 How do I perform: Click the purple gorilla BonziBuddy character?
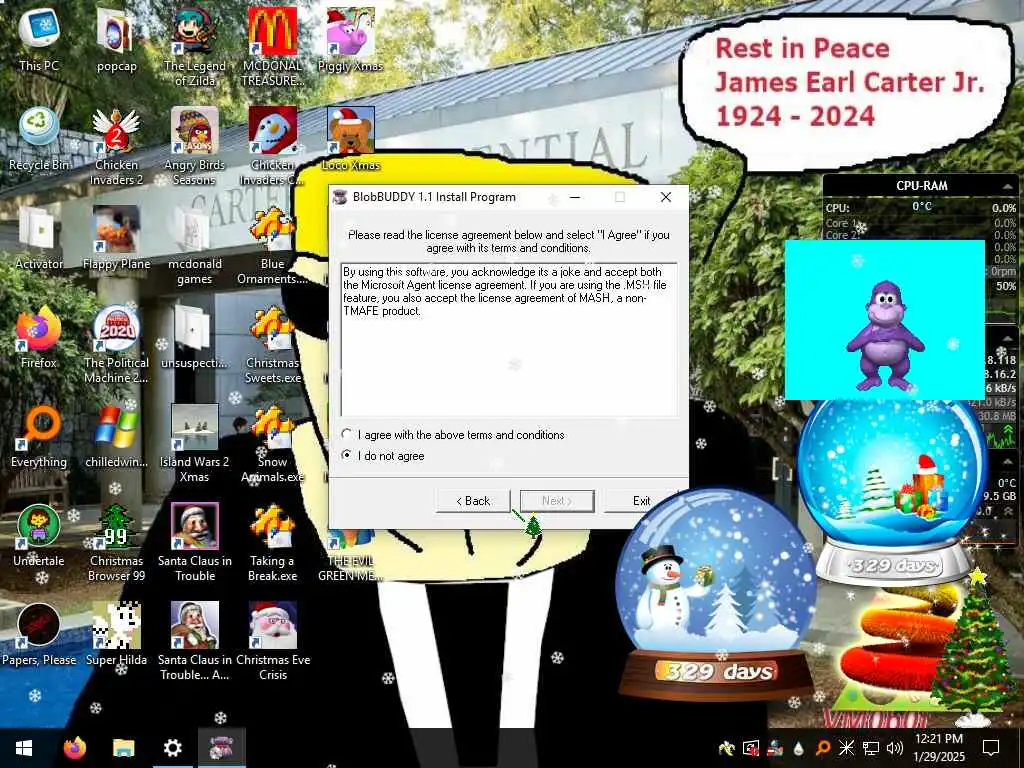click(x=885, y=336)
